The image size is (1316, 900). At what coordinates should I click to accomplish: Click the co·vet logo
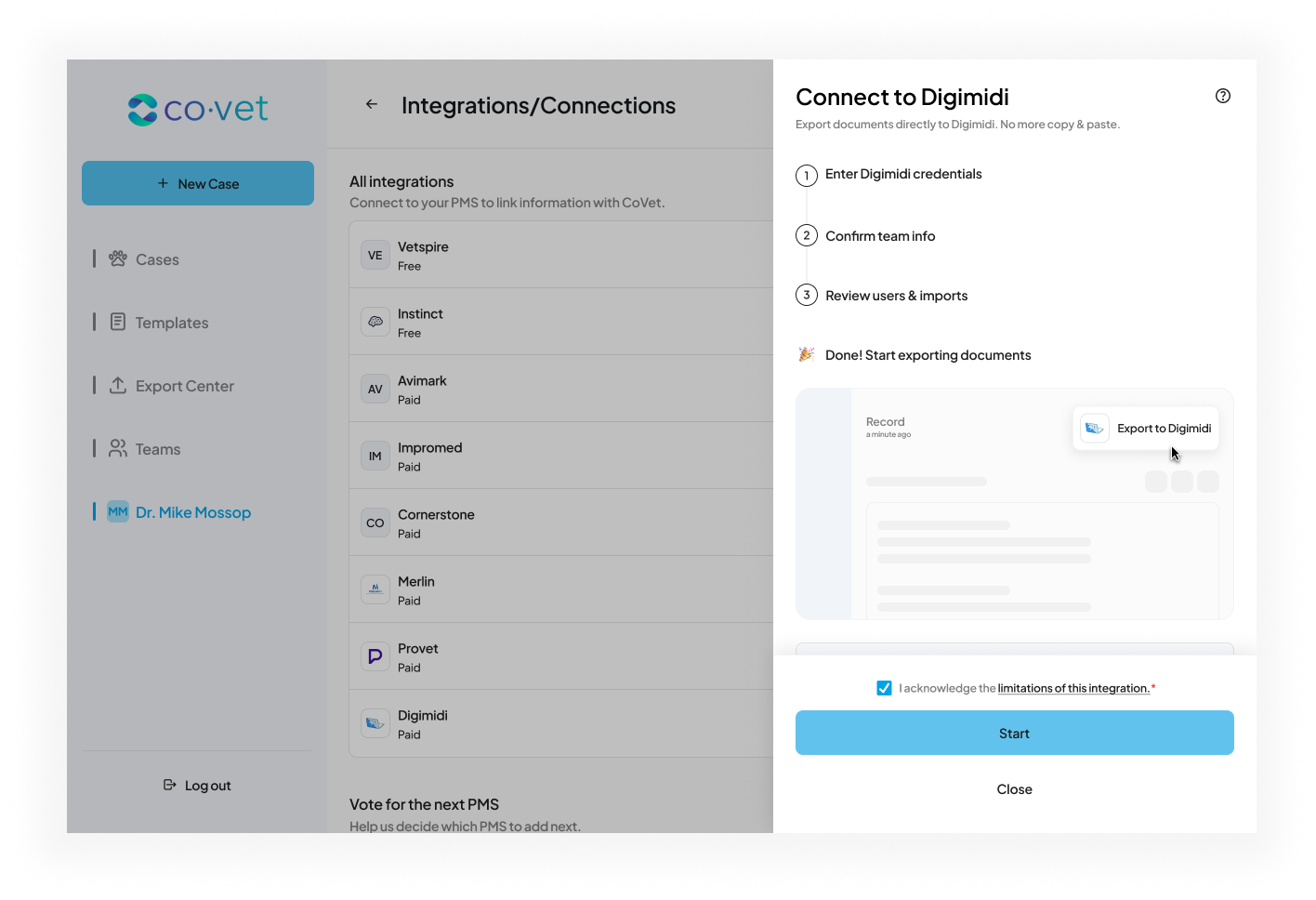[x=198, y=110]
